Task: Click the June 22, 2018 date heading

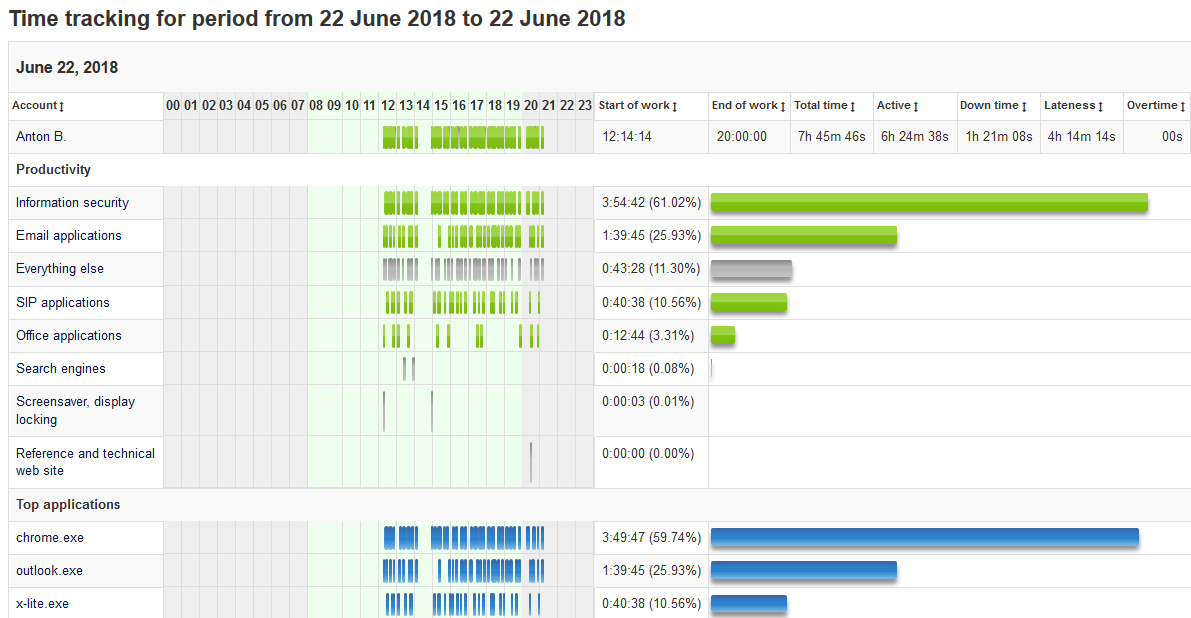Action: coord(67,68)
